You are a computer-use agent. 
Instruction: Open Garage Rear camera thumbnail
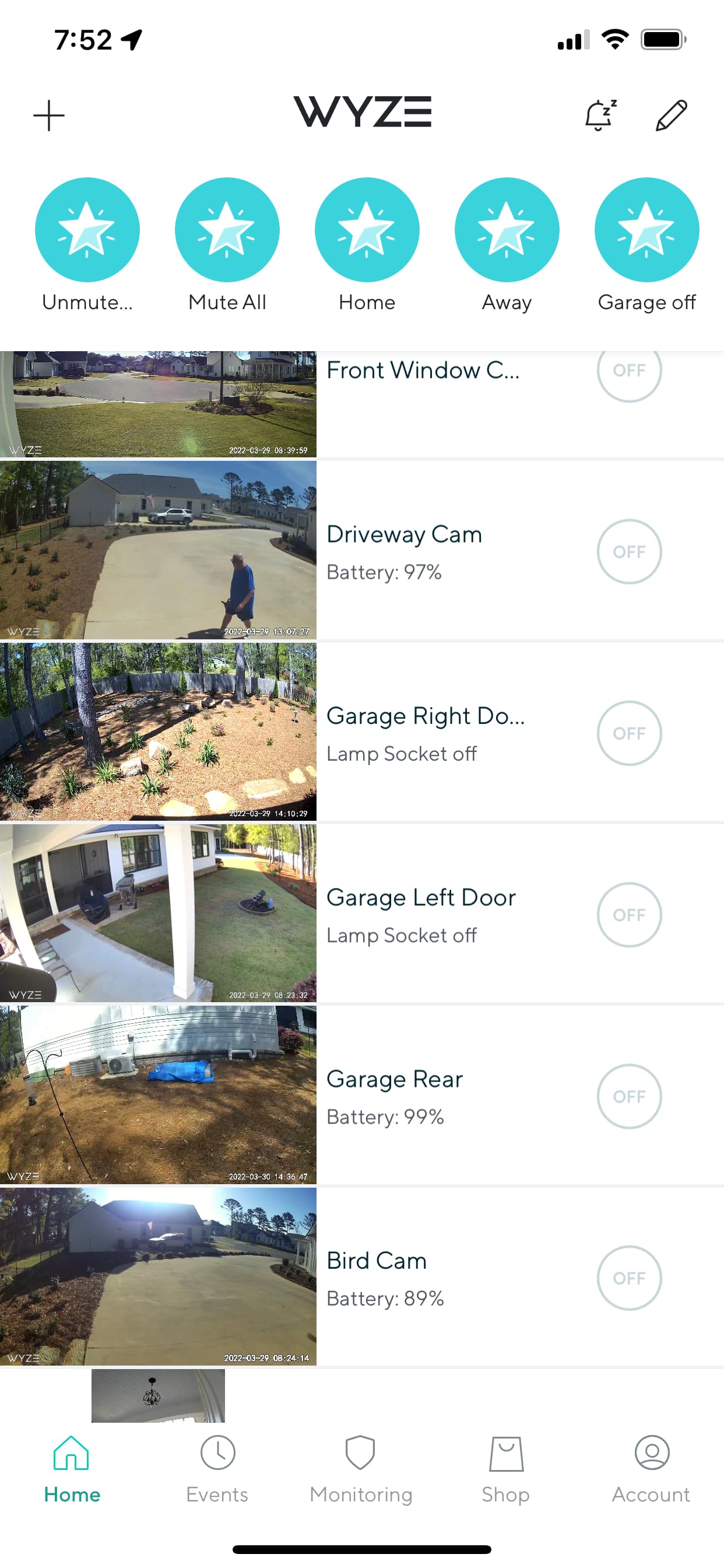(158, 1094)
